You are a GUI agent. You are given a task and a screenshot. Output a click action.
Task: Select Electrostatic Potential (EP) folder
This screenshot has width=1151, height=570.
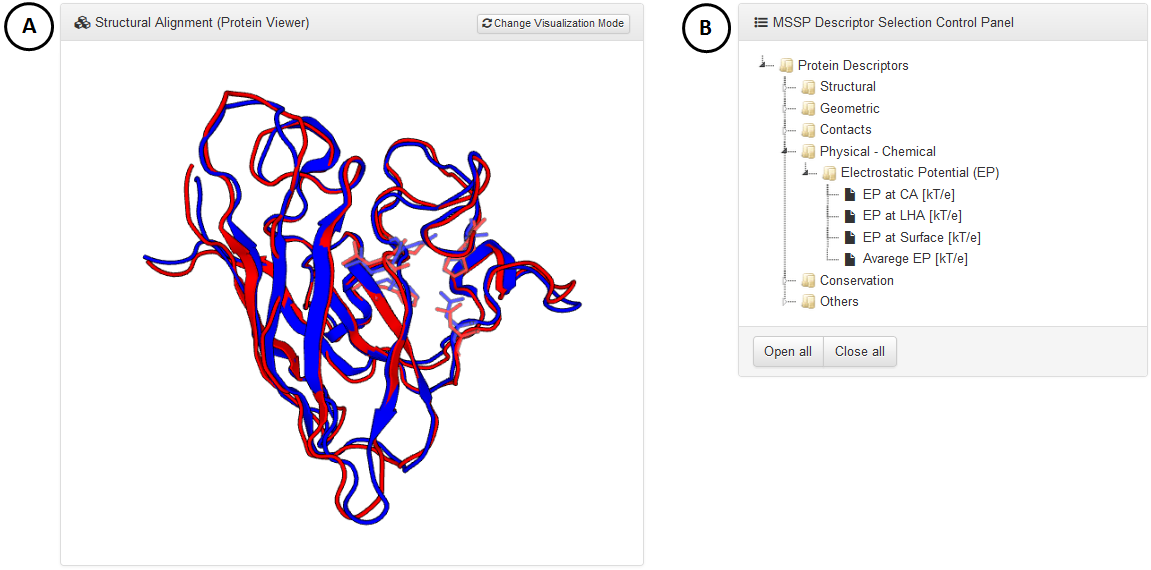[x=920, y=173]
